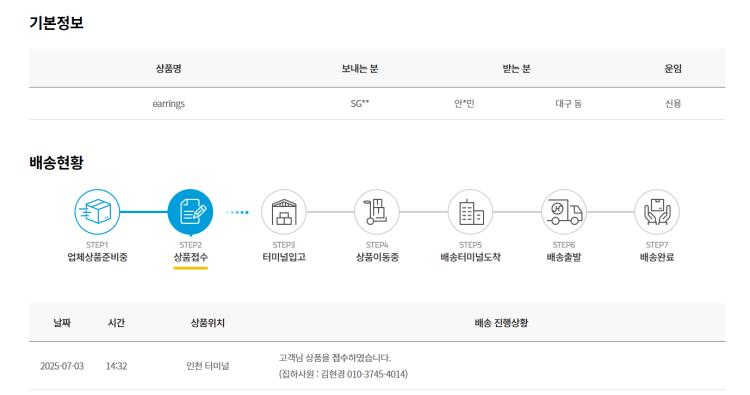Click the 배송 진행상황 column header
Screen dimensions: 750x395
[x=501, y=323]
